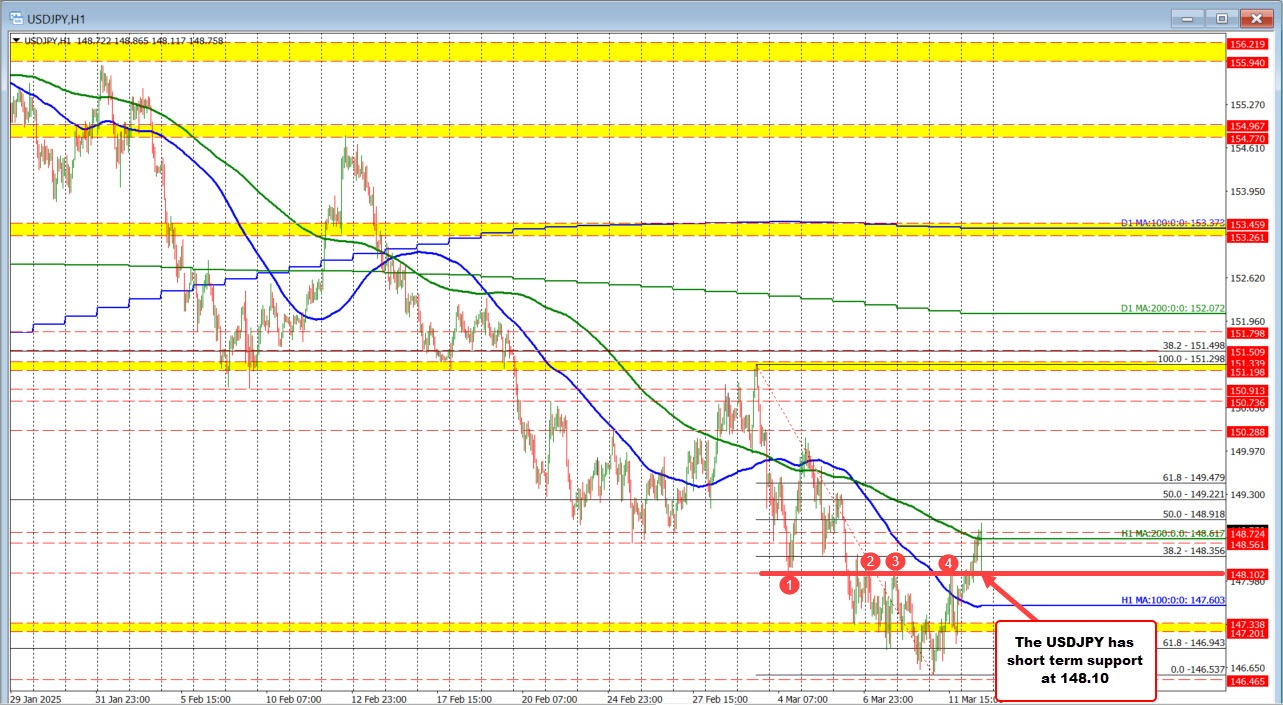Select the '150.913' red price label
The height and width of the screenshot is (705, 1283).
click(1246, 390)
